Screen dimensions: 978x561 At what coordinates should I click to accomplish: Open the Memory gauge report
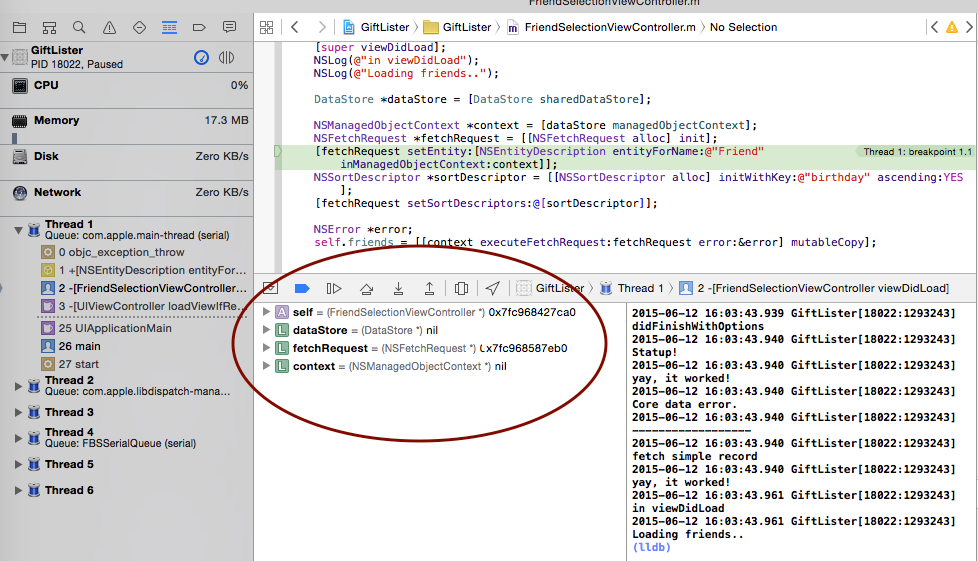(127, 127)
